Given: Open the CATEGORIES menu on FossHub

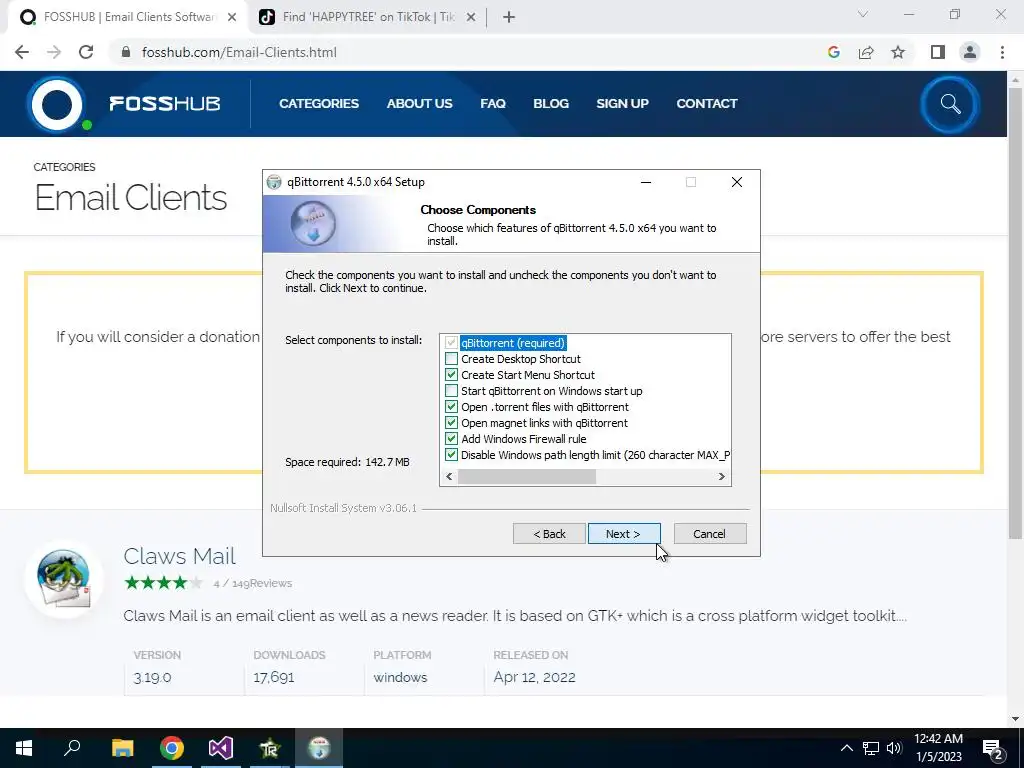Looking at the screenshot, I should [x=319, y=104].
